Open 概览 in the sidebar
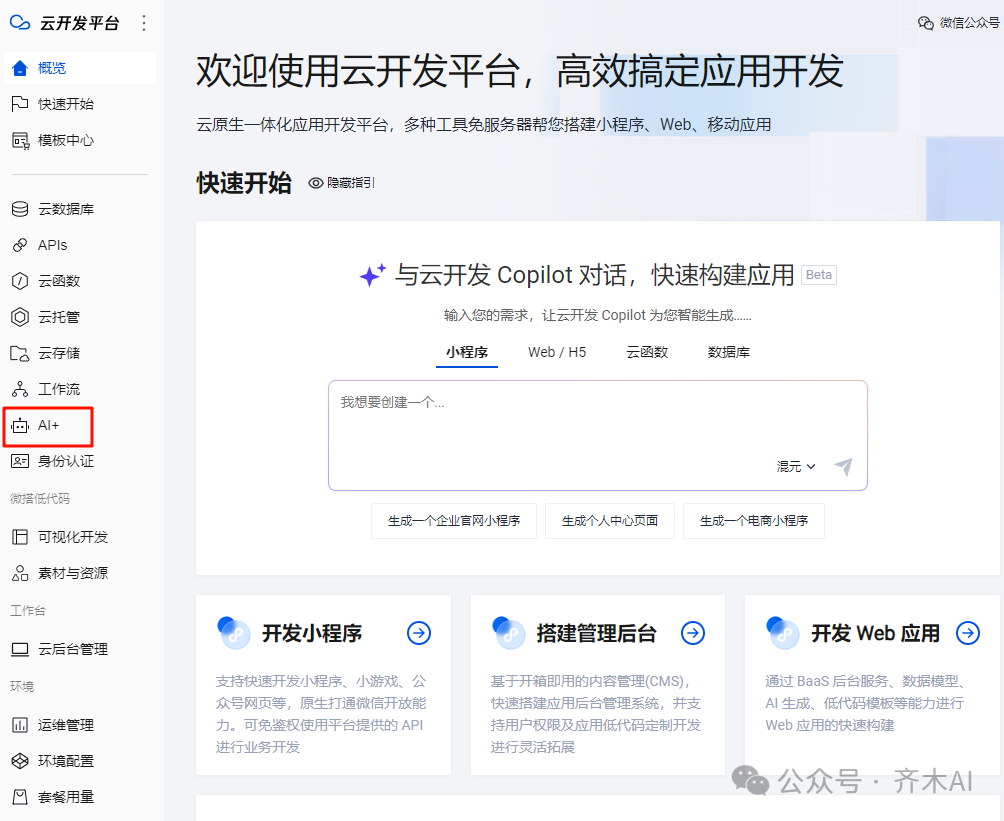Image resolution: width=1004 pixels, height=821 pixels. click(x=80, y=68)
